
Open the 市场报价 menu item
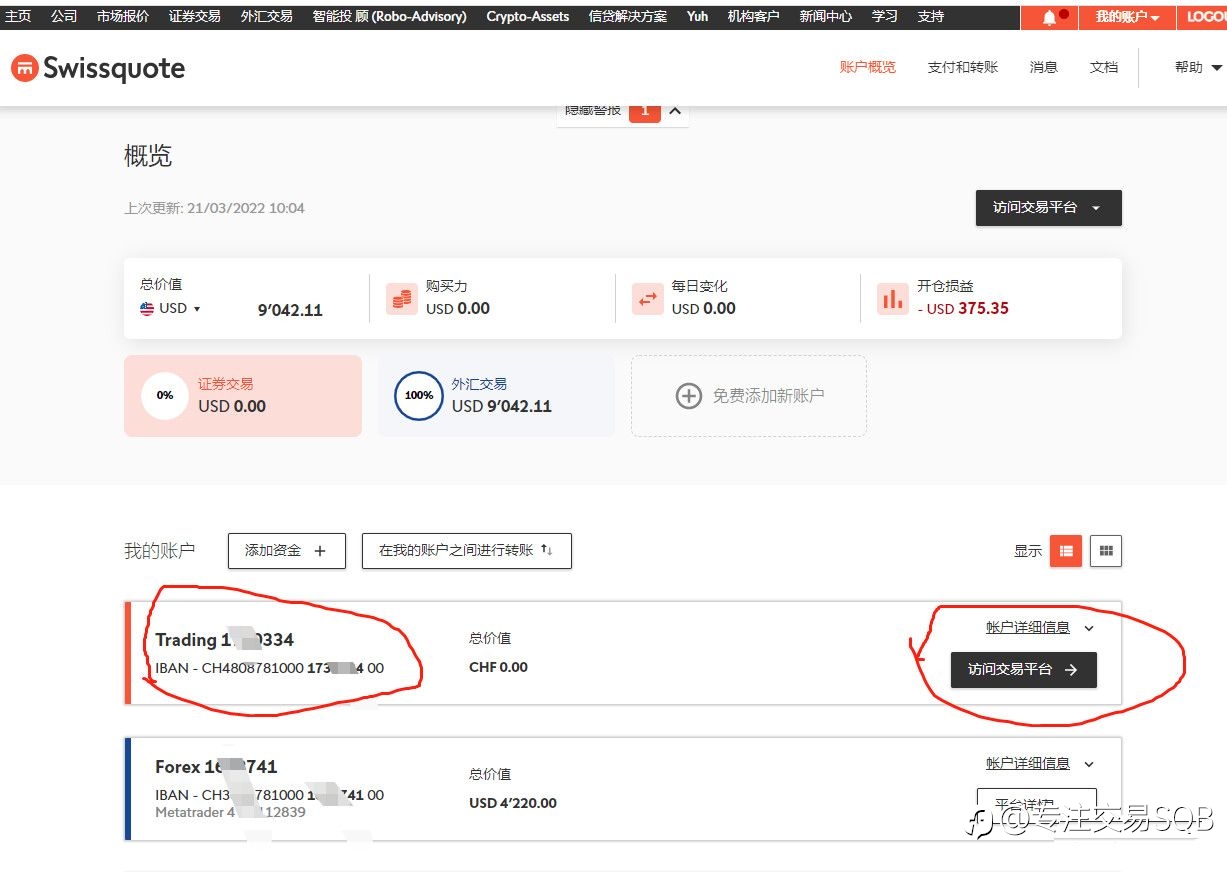click(123, 16)
